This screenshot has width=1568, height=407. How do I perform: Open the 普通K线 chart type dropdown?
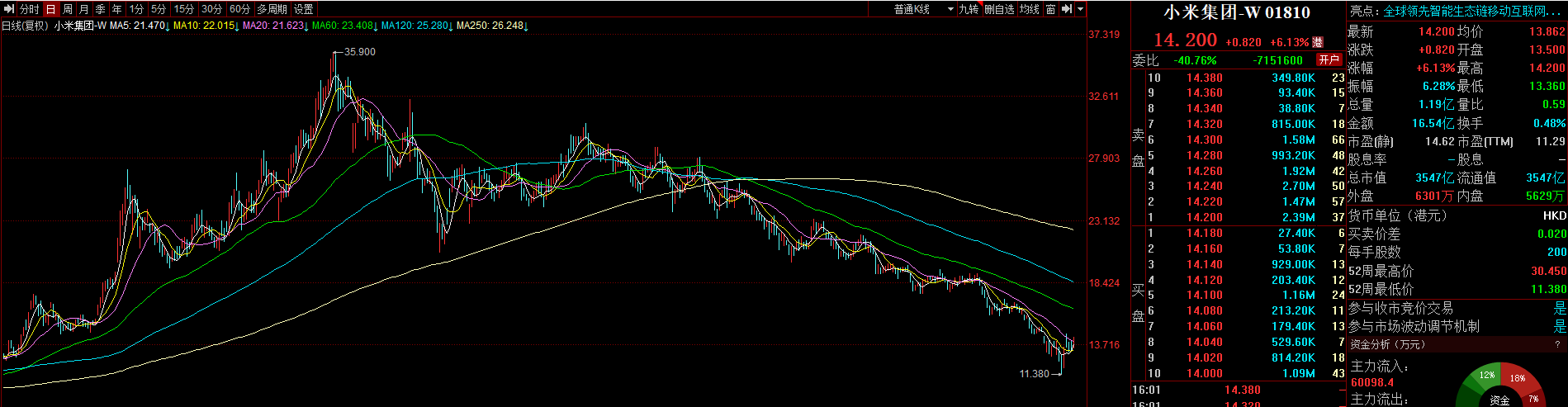click(x=923, y=9)
